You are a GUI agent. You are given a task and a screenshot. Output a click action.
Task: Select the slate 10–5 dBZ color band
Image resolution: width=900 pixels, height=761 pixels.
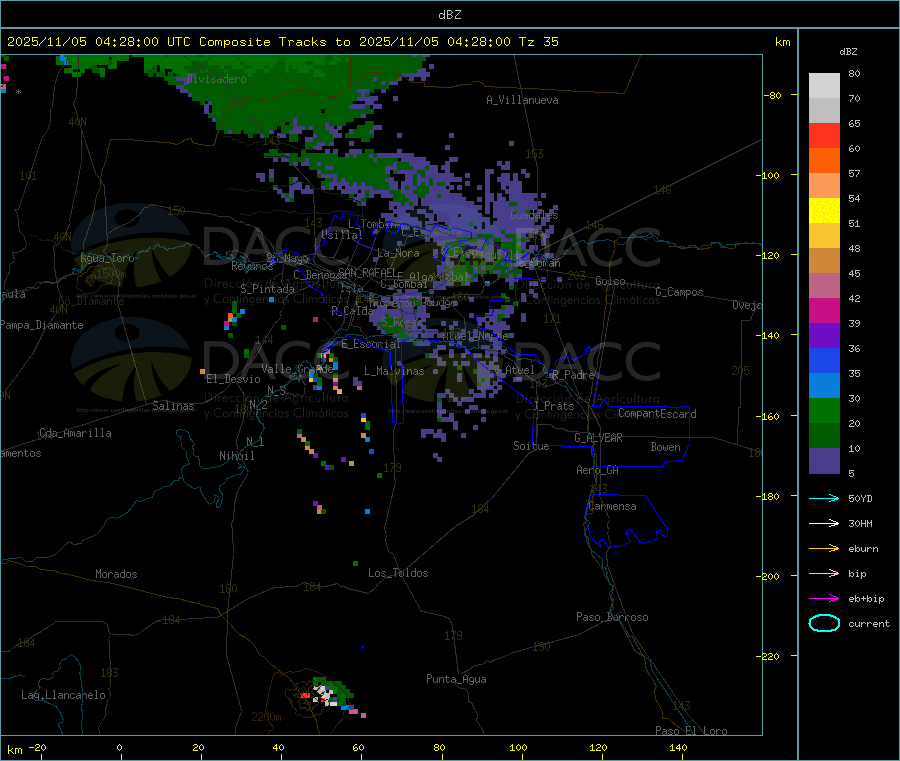pyautogui.click(x=824, y=461)
